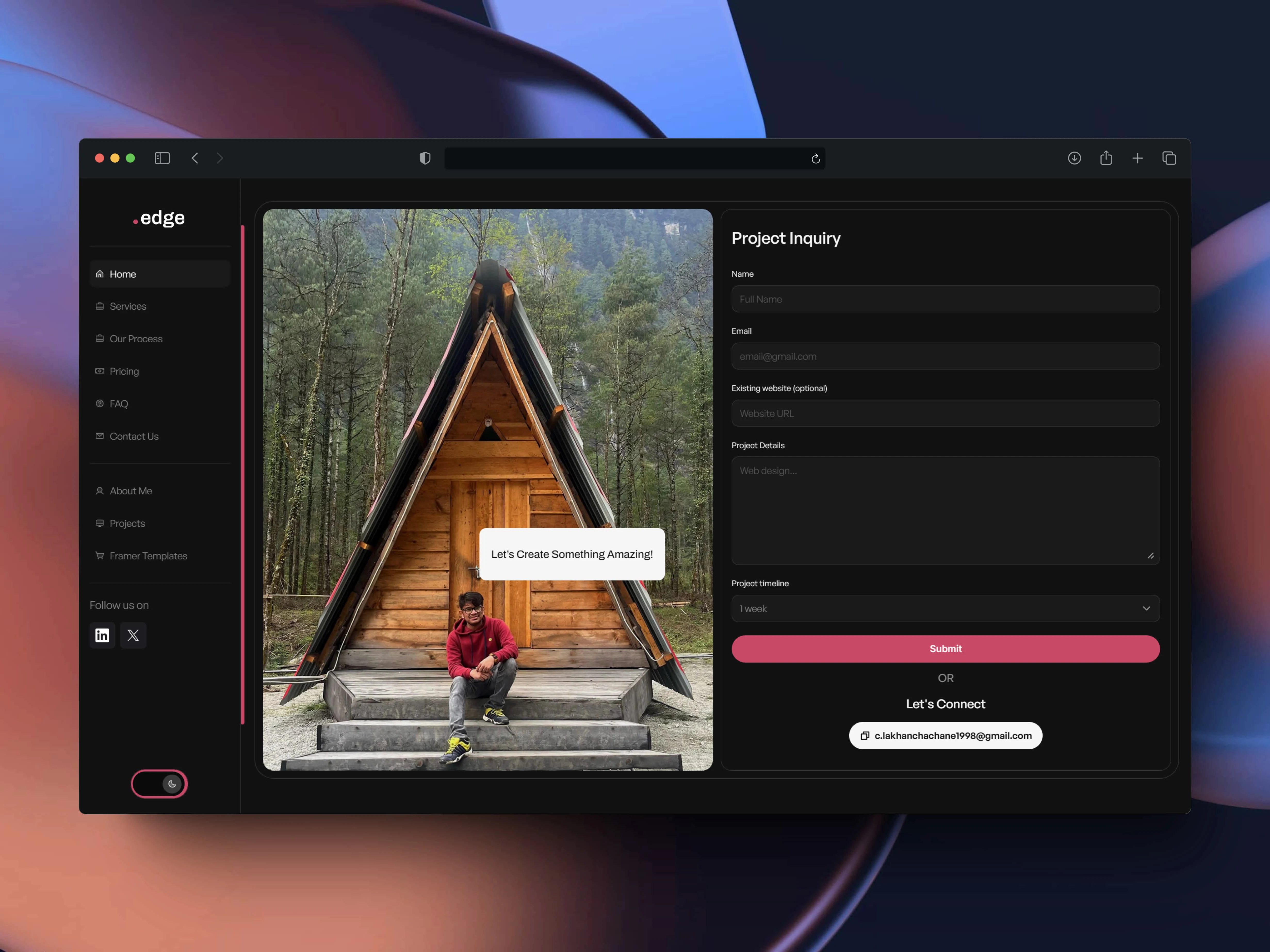
Task: Open Contact Us in the sidebar
Action: click(x=160, y=436)
